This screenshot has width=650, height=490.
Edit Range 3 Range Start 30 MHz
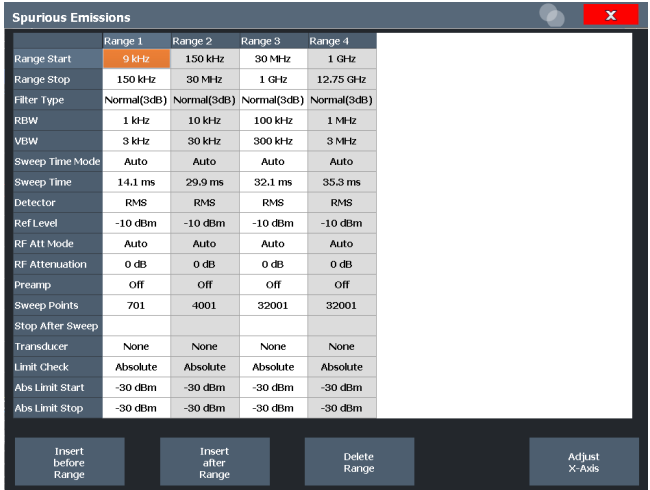(x=273, y=59)
